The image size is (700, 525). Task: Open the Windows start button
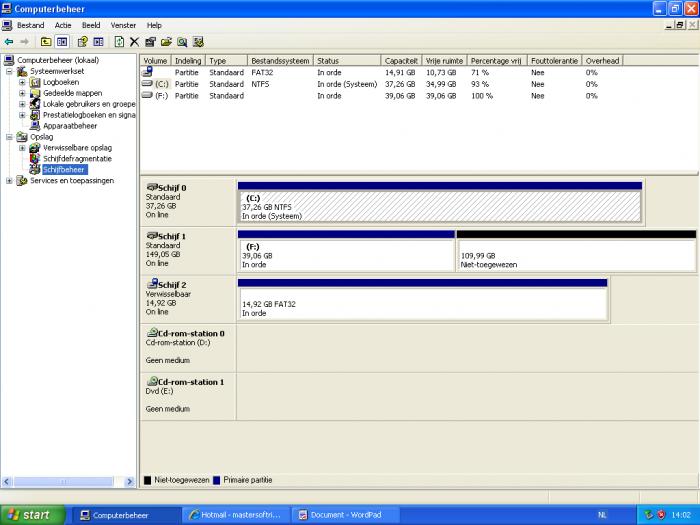tap(32, 515)
